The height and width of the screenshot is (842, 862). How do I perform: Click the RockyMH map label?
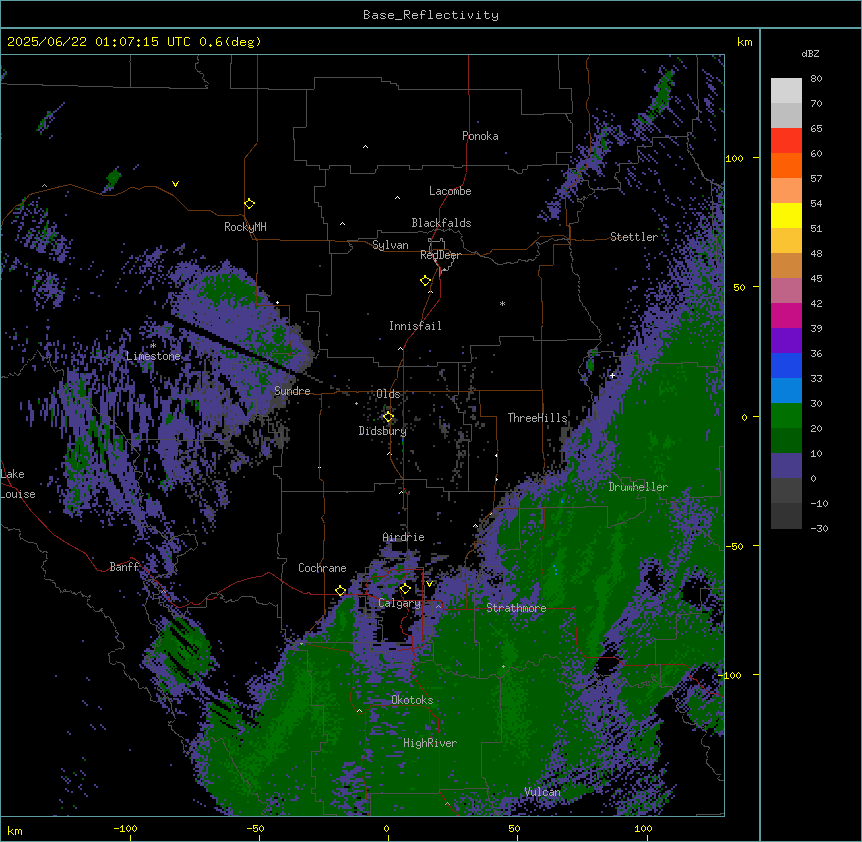pos(245,227)
